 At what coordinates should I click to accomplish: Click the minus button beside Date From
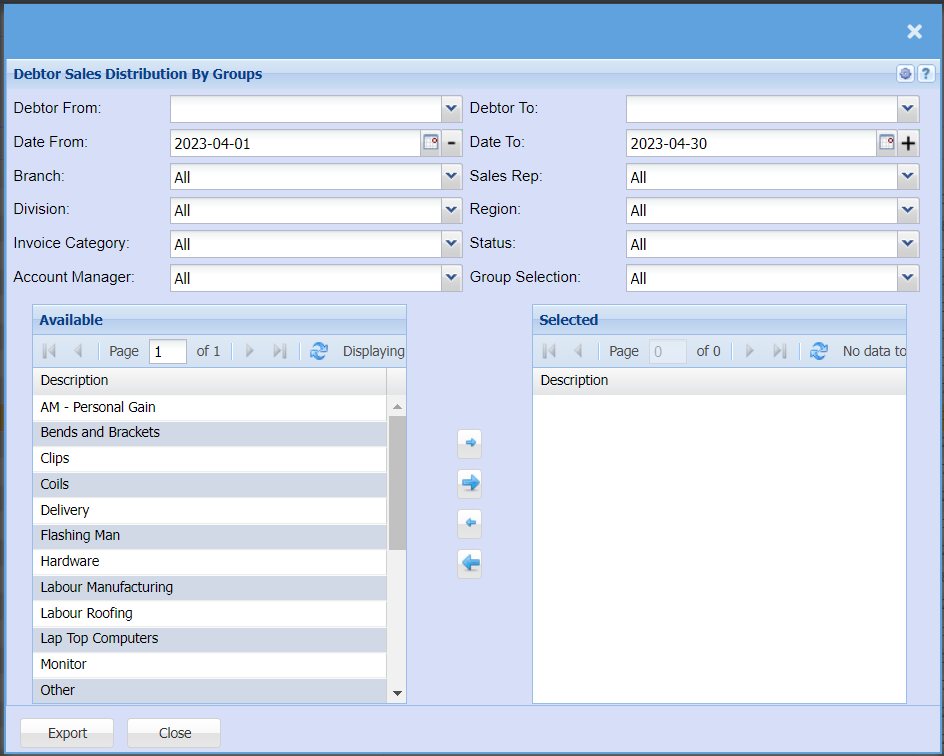[451, 143]
